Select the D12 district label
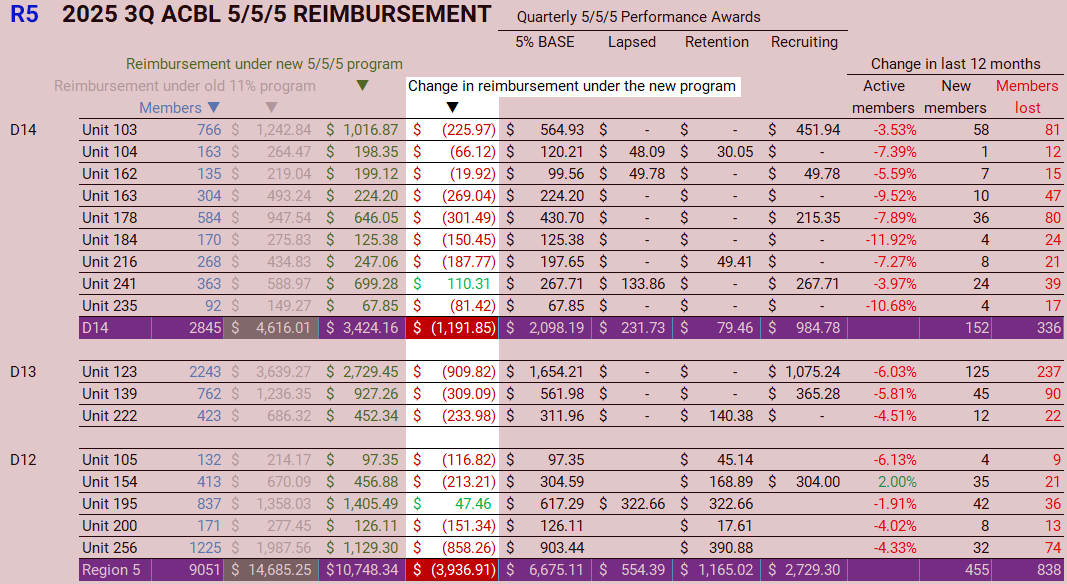The width and height of the screenshot is (1067, 584). 23,459
